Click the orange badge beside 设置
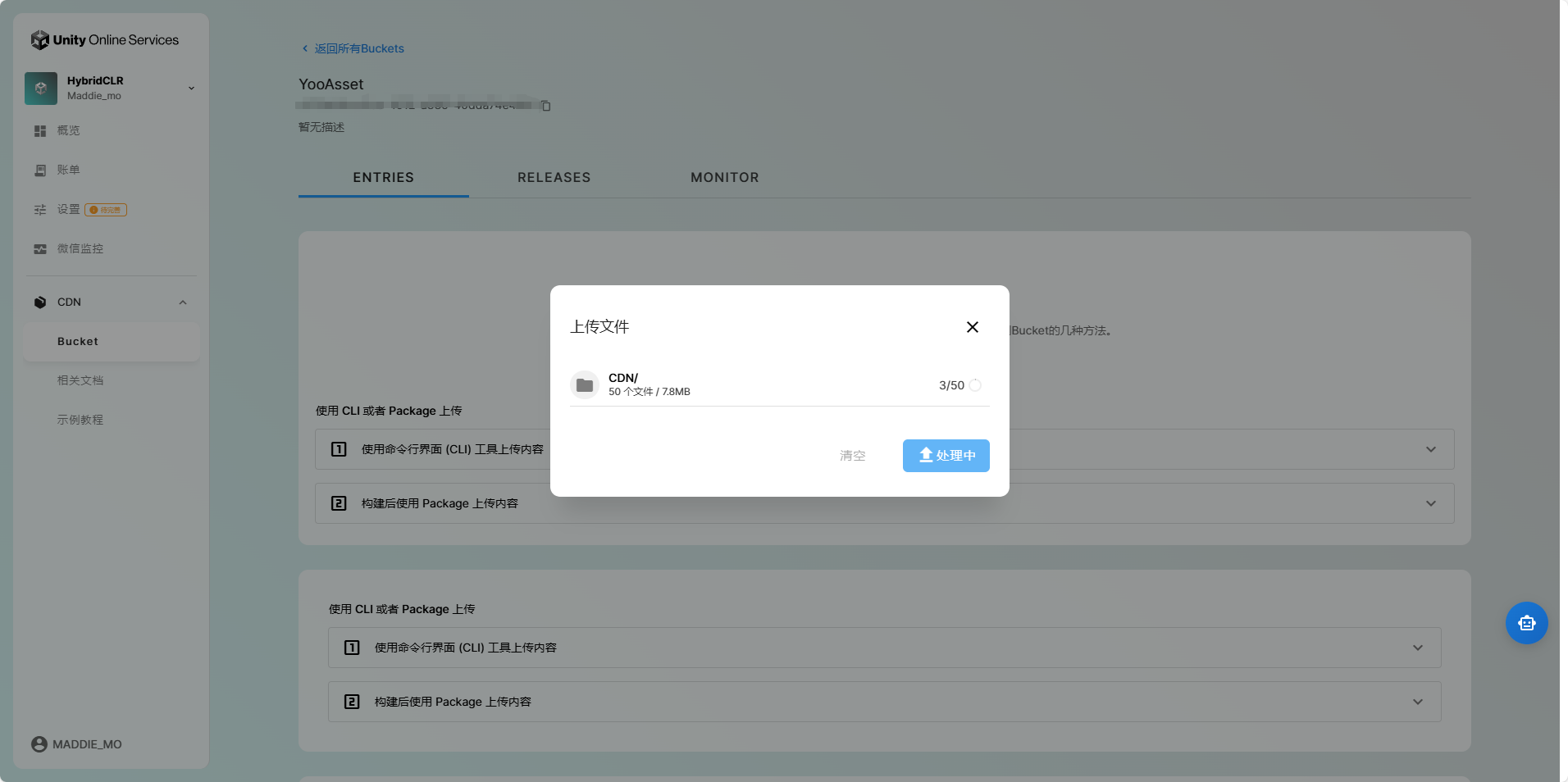 (x=106, y=210)
